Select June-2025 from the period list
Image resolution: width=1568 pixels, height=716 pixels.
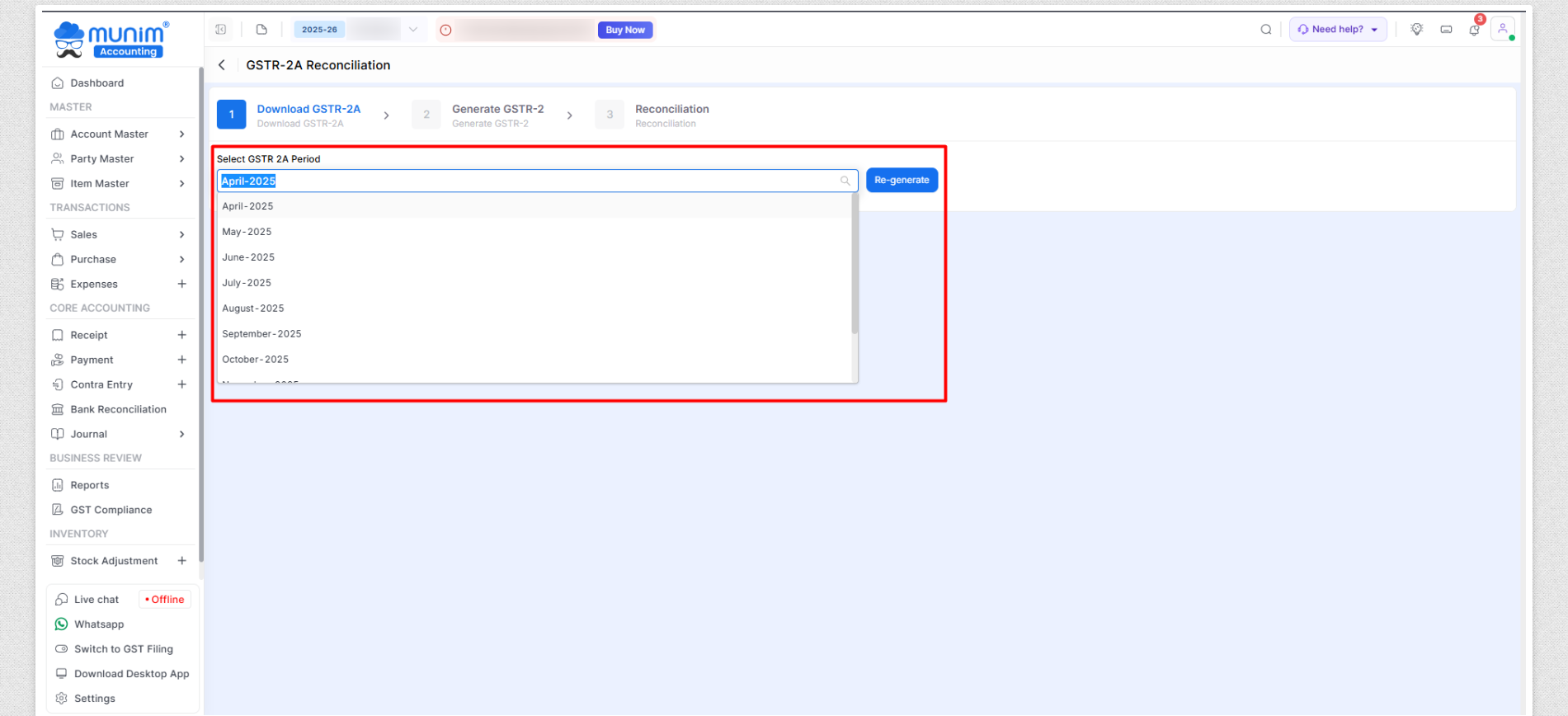point(248,257)
